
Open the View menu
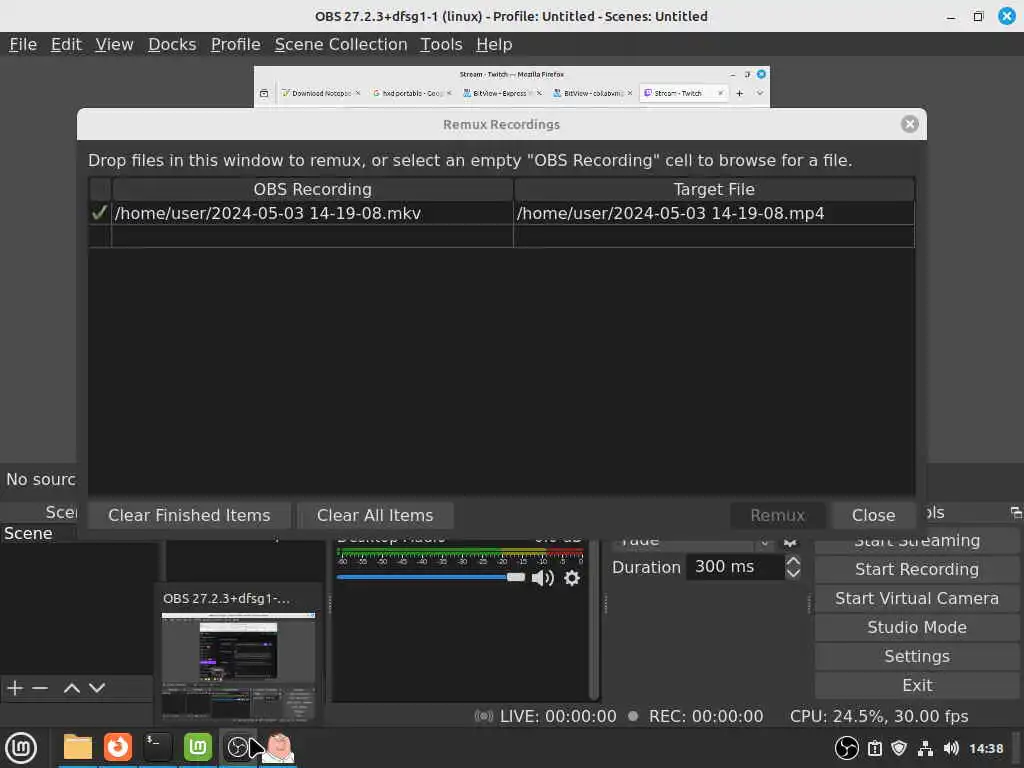tap(114, 44)
